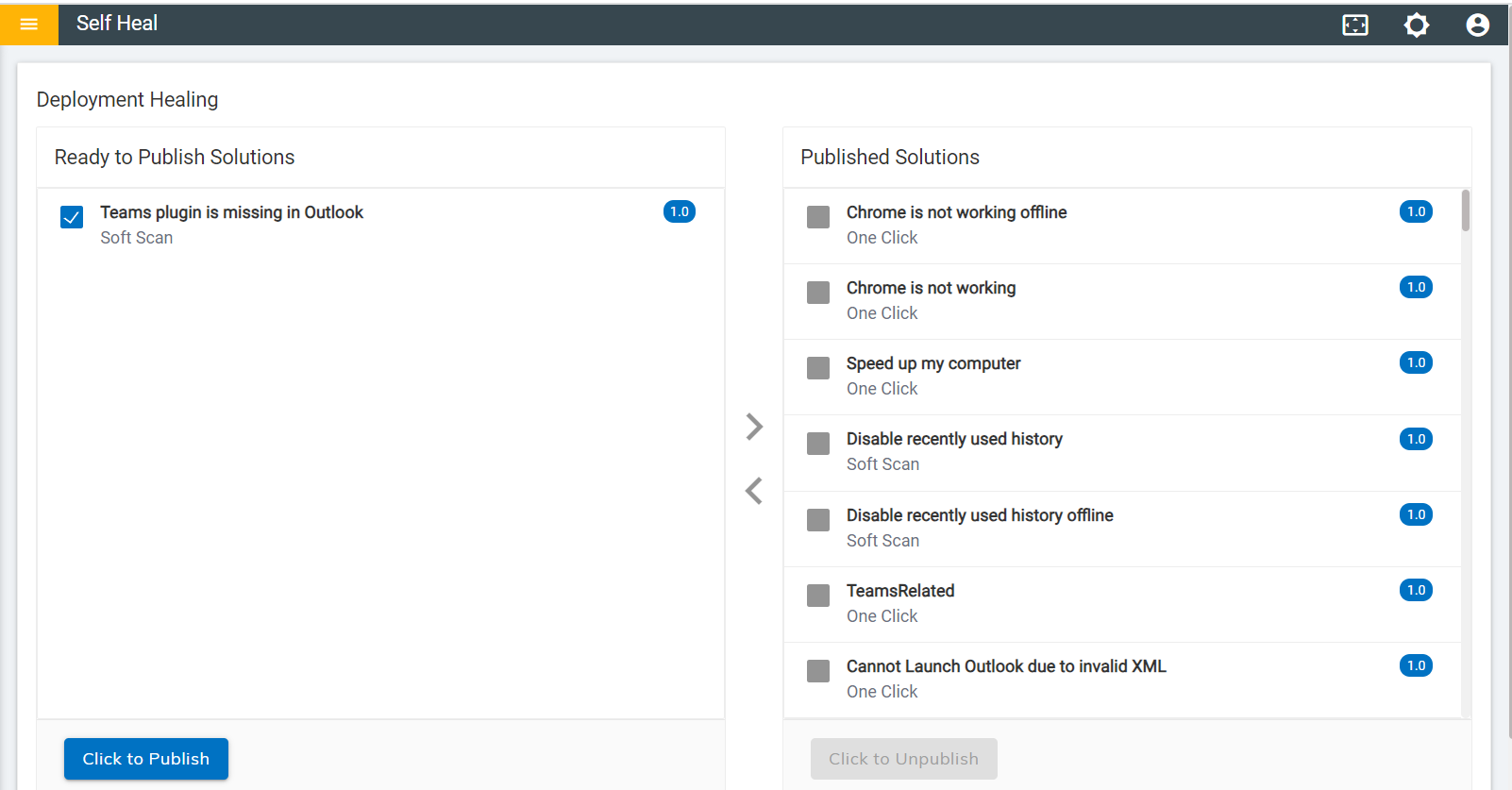This screenshot has width=1512, height=790.
Task: Click right arrow to move solution to published
Action: (754, 427)
